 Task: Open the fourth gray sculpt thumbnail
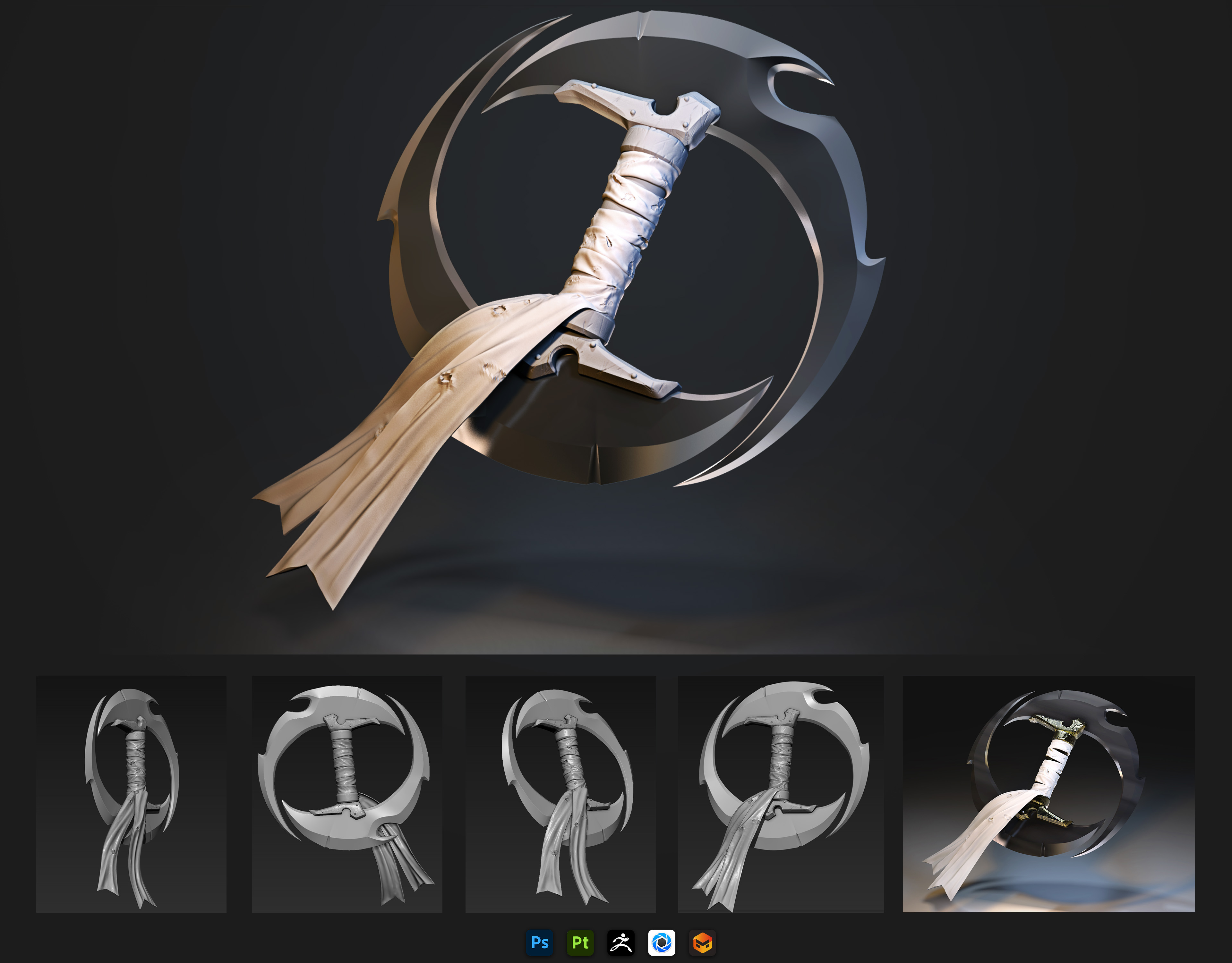click(x=780, y=794)
